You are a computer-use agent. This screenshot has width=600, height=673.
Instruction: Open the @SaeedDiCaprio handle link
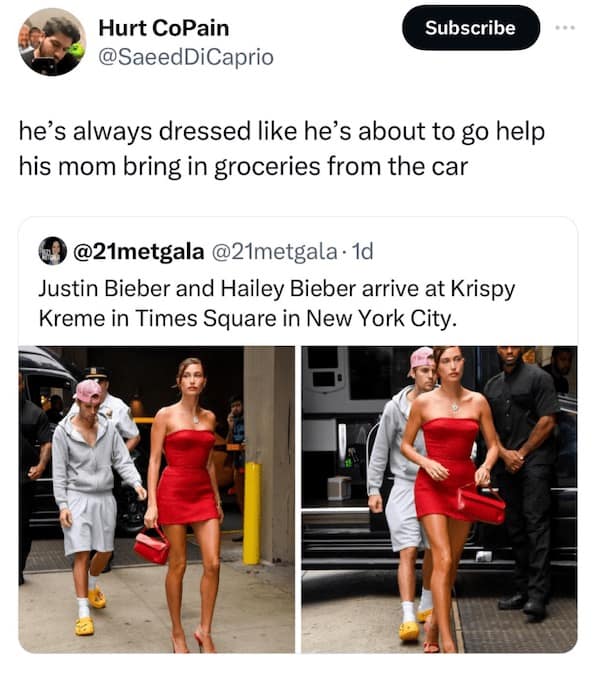[x=185, y=57]
